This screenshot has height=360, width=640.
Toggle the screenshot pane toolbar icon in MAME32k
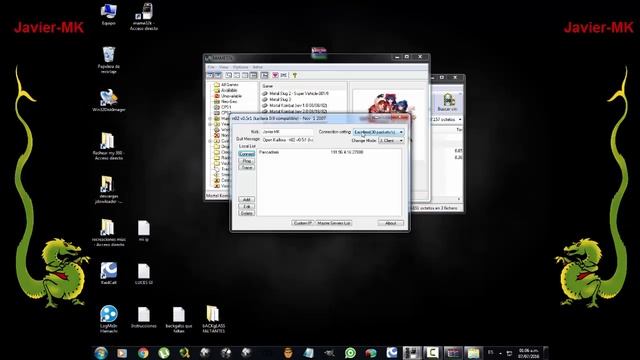218,76
